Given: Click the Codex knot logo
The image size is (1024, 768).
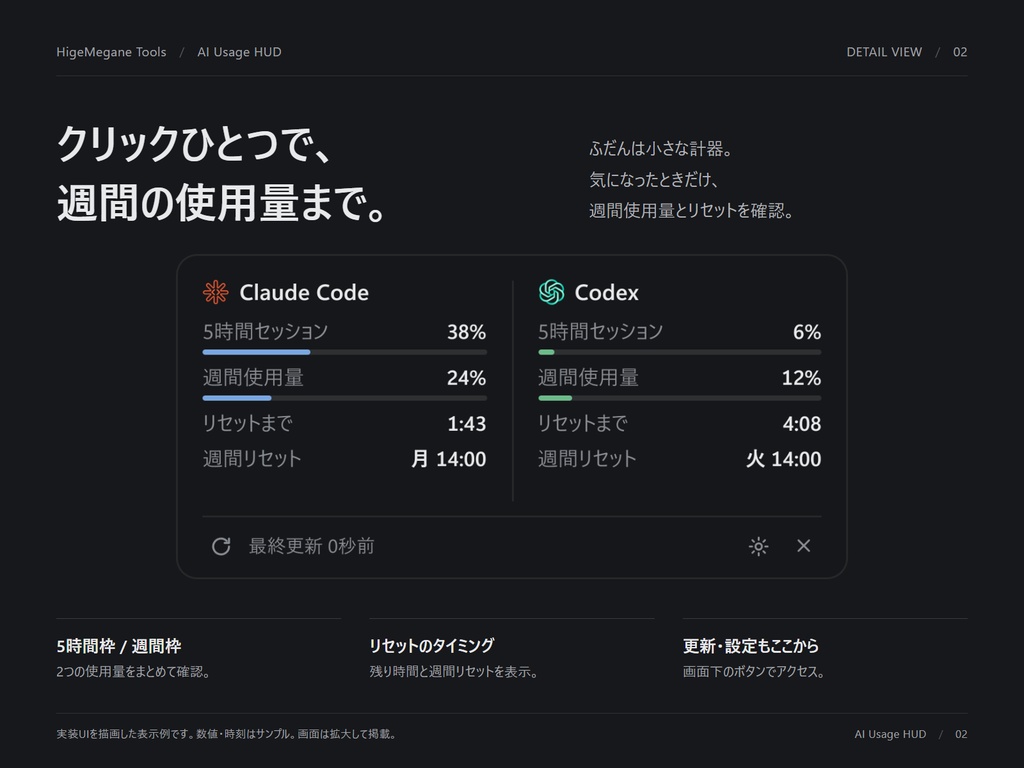Looking at the screenshot, I should (x=551, y=292).
